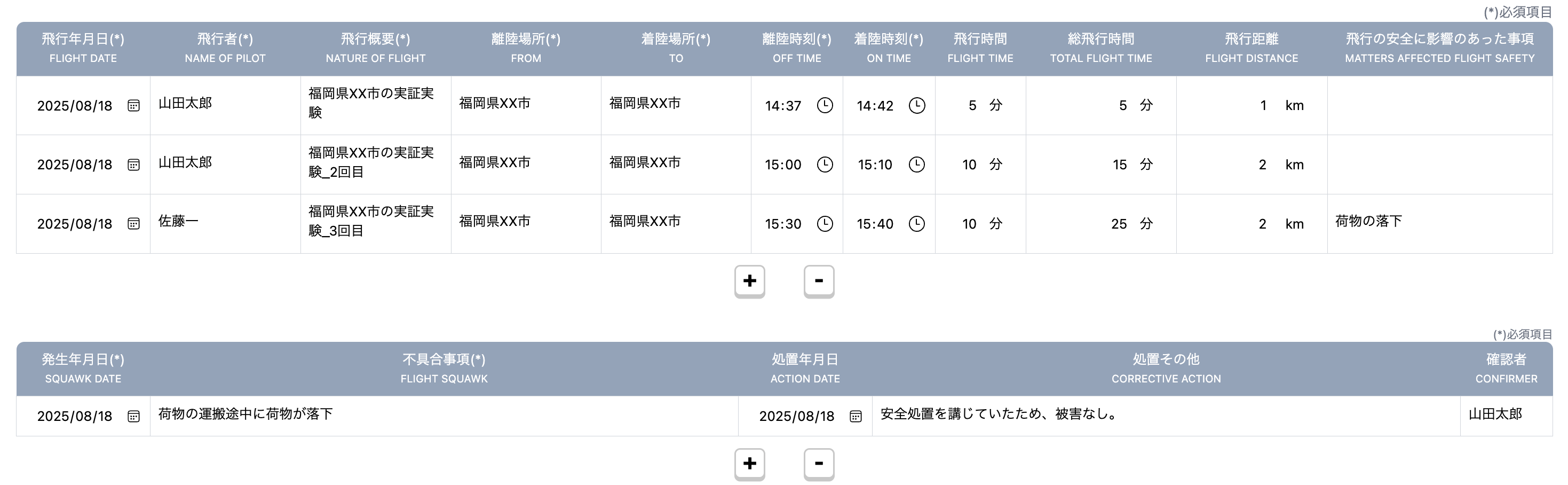
Task: Open time picker for 15:00 off time
Action: pos(824,165)
